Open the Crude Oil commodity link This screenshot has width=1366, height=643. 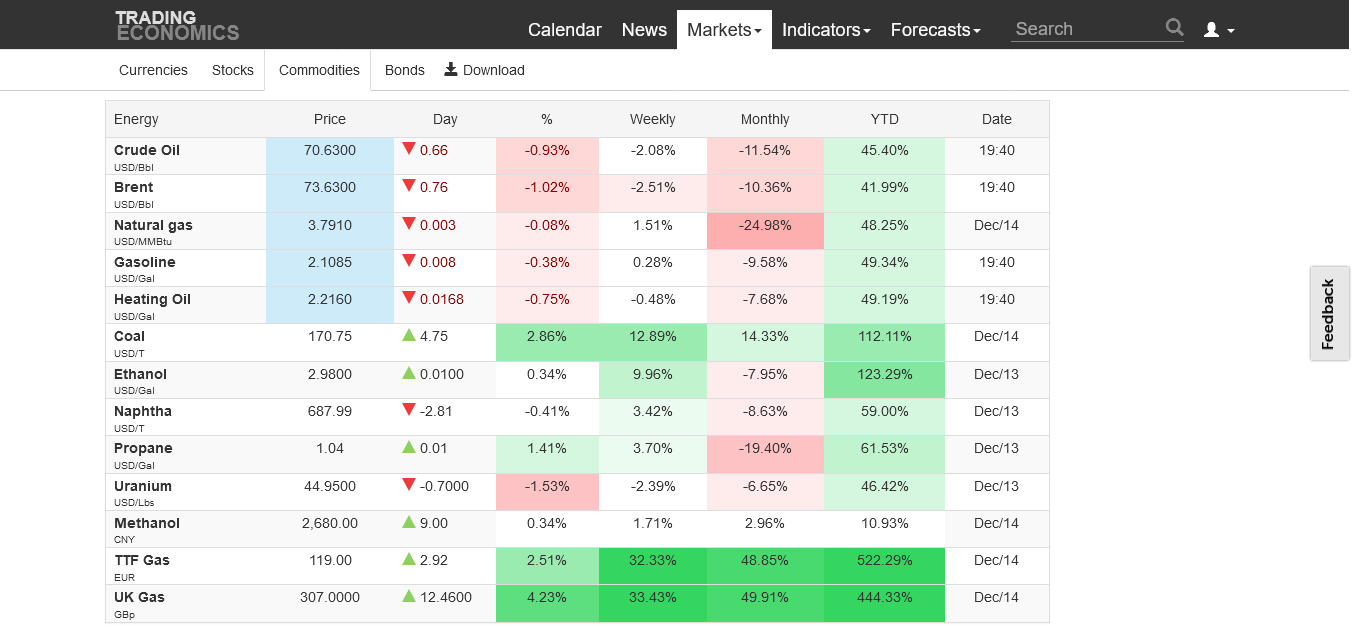[147, 150]
